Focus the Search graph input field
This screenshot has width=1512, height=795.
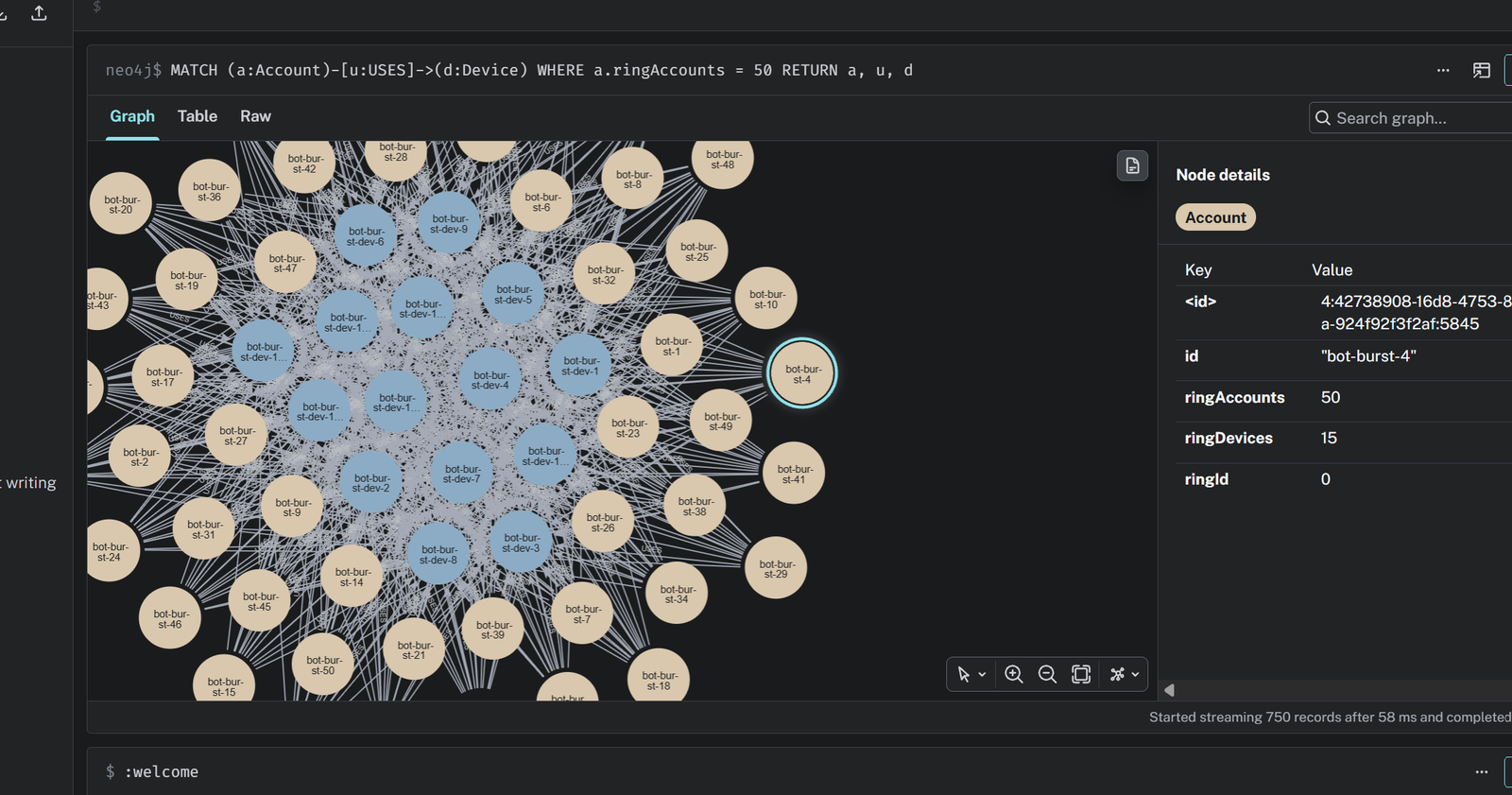1410,118
